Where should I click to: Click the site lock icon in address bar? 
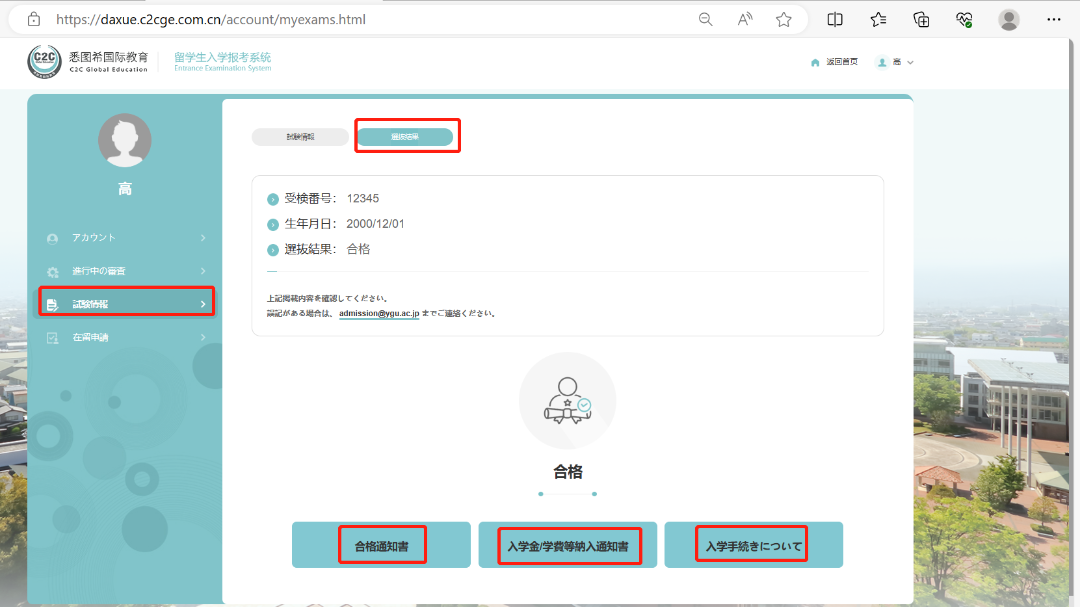click(x=34, y=19)
